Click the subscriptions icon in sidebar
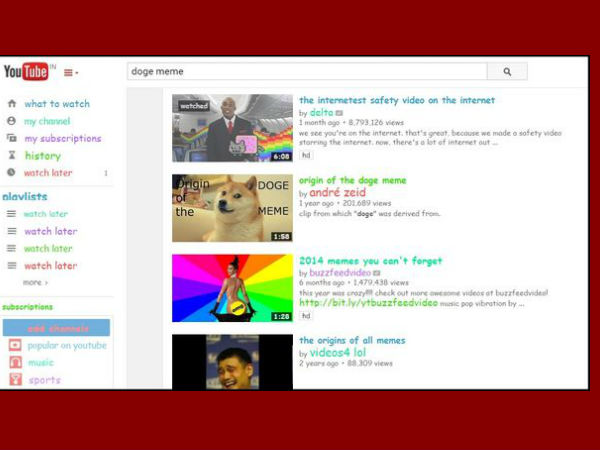Viewport: 600px width, 450px height. point(12,138)
